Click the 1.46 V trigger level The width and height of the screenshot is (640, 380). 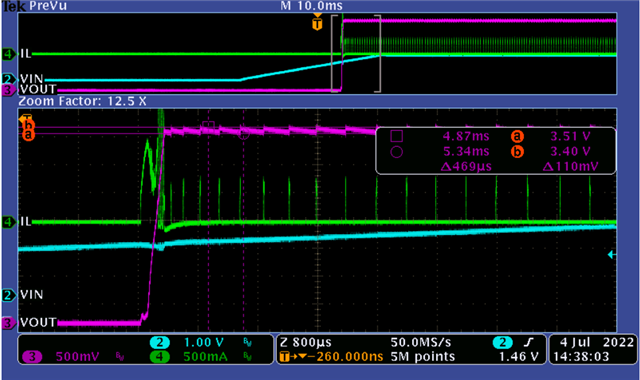(x=518, y=357)
